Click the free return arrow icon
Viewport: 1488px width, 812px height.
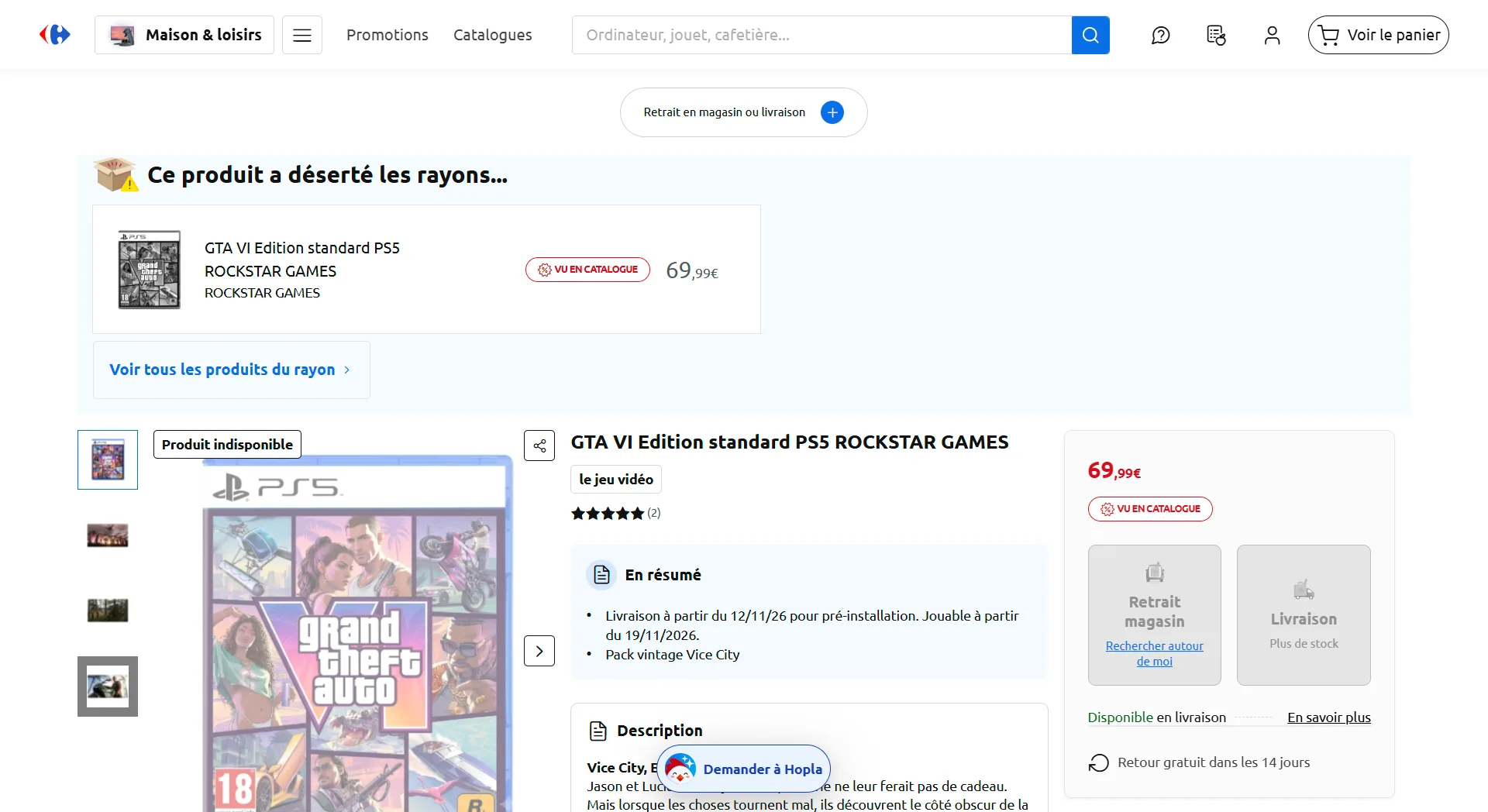pyautogui.click(x=1098, y=763)
